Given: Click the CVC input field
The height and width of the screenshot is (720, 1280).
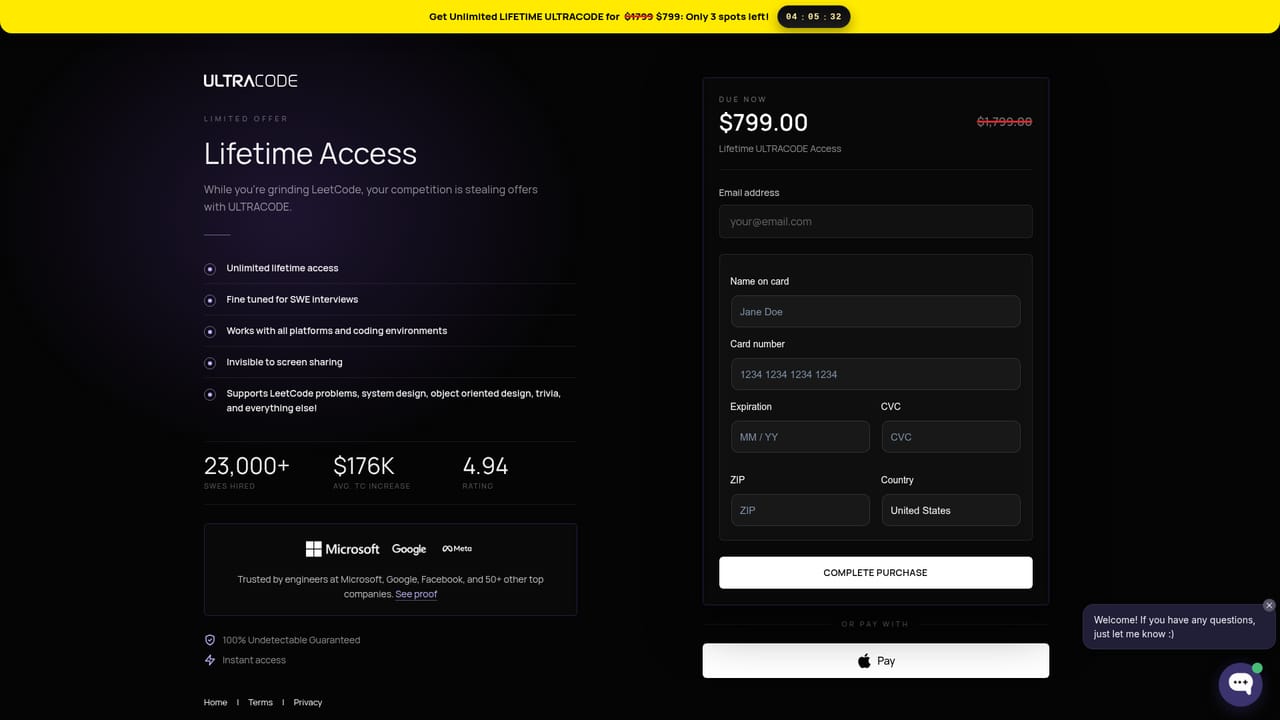Looking at the screenshot, I should tap(951, 437).
